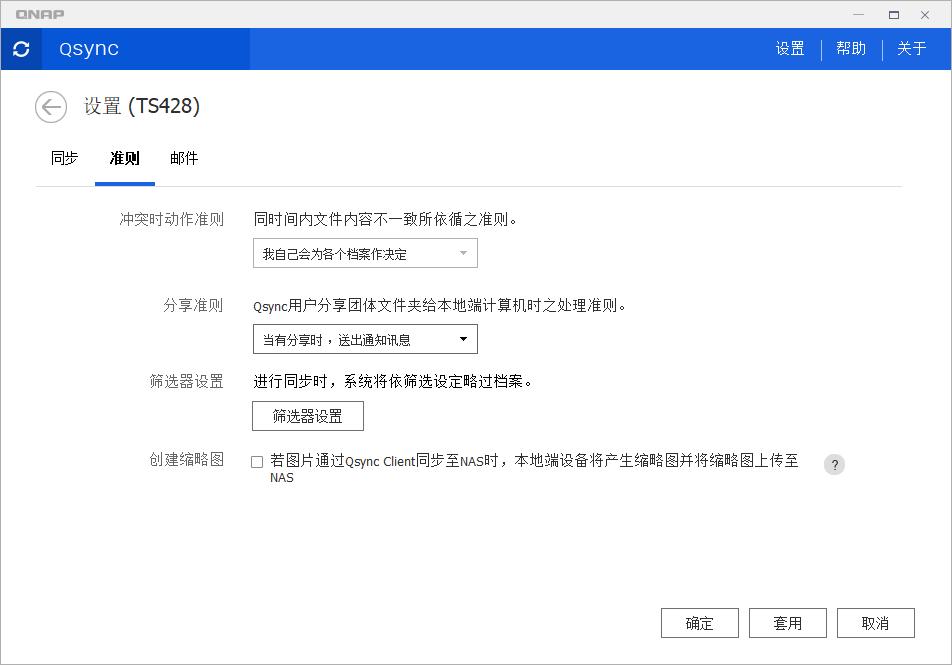Open the share notification rule dropdown
Viewport: 952px width, 665px height.
tap(365, 339)
